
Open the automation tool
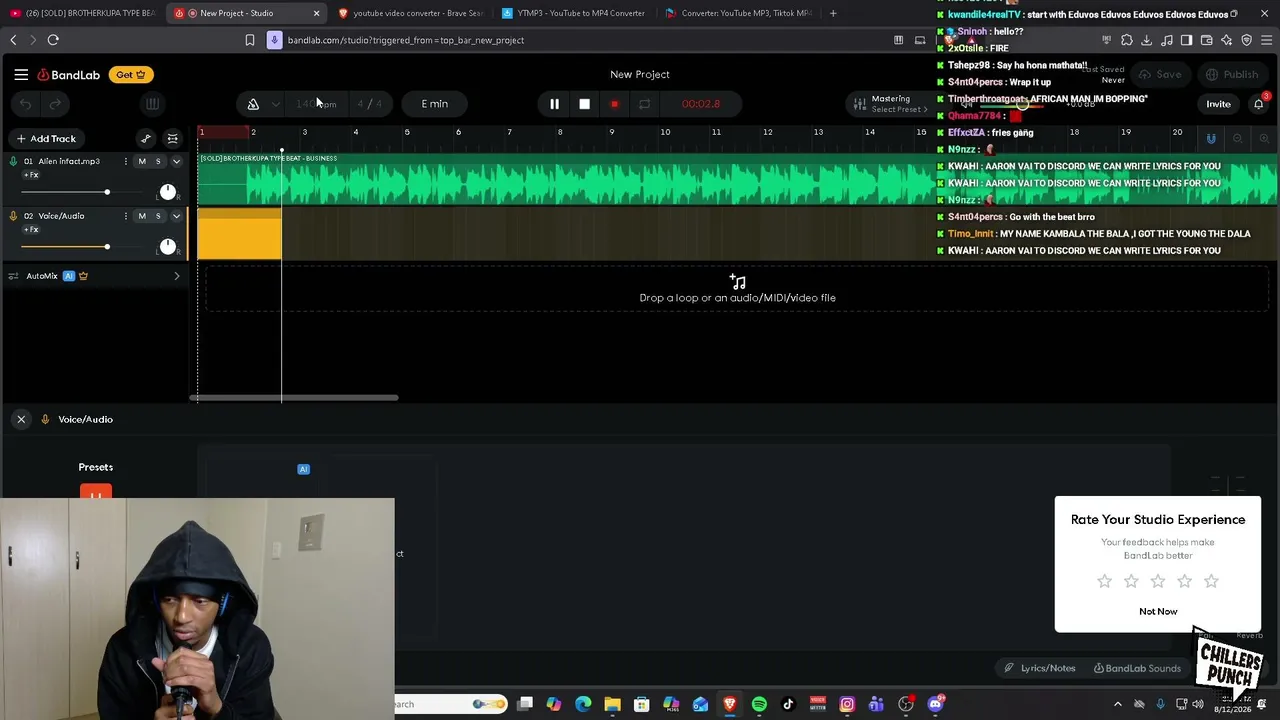coord(146,139)
